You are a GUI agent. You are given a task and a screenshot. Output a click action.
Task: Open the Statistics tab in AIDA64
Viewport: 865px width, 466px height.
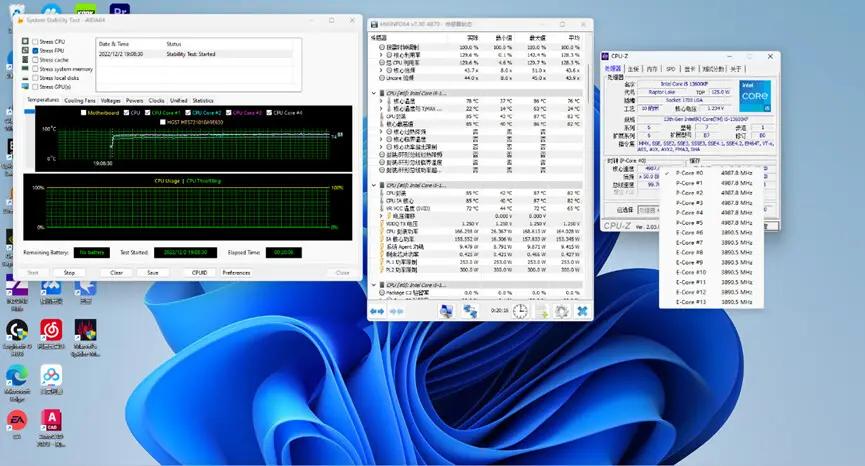point(203,100)
